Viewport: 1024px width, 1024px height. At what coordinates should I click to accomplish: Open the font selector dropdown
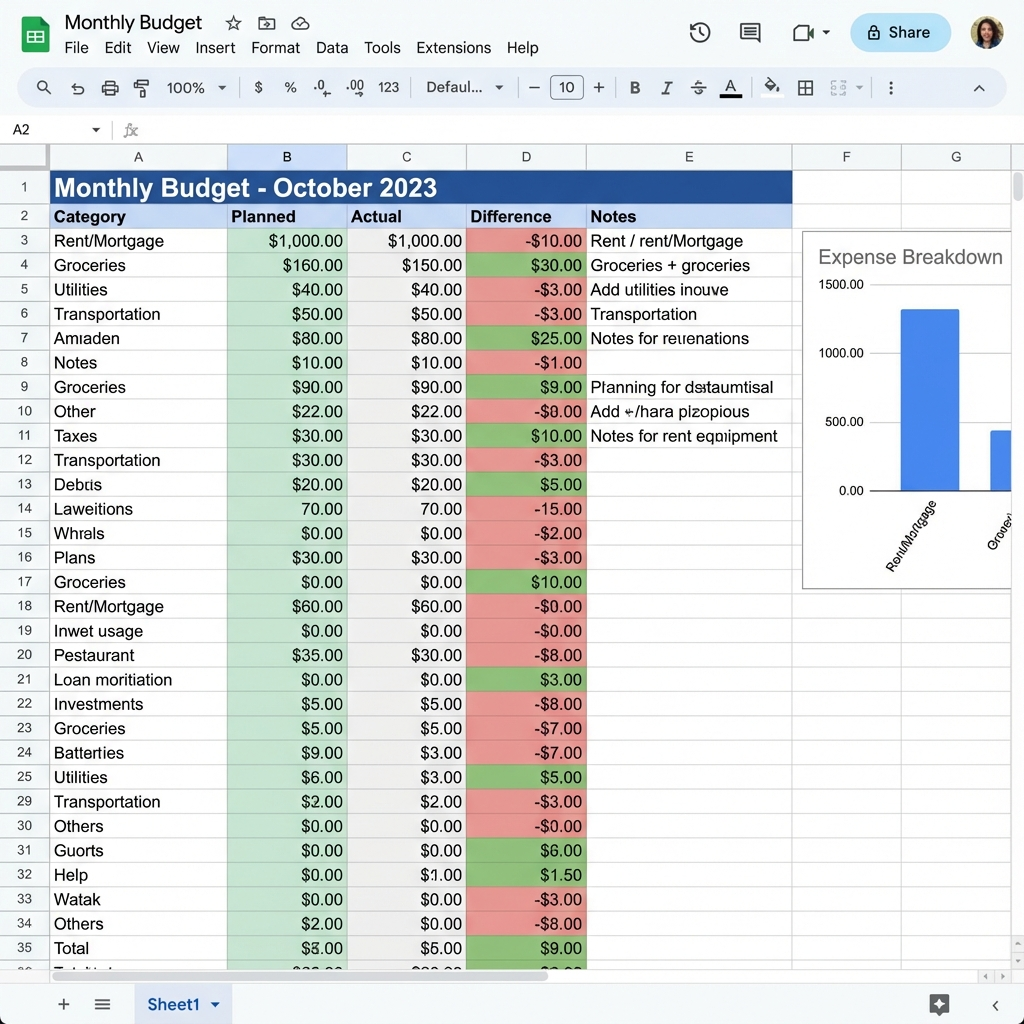click(x=463, y=88)
